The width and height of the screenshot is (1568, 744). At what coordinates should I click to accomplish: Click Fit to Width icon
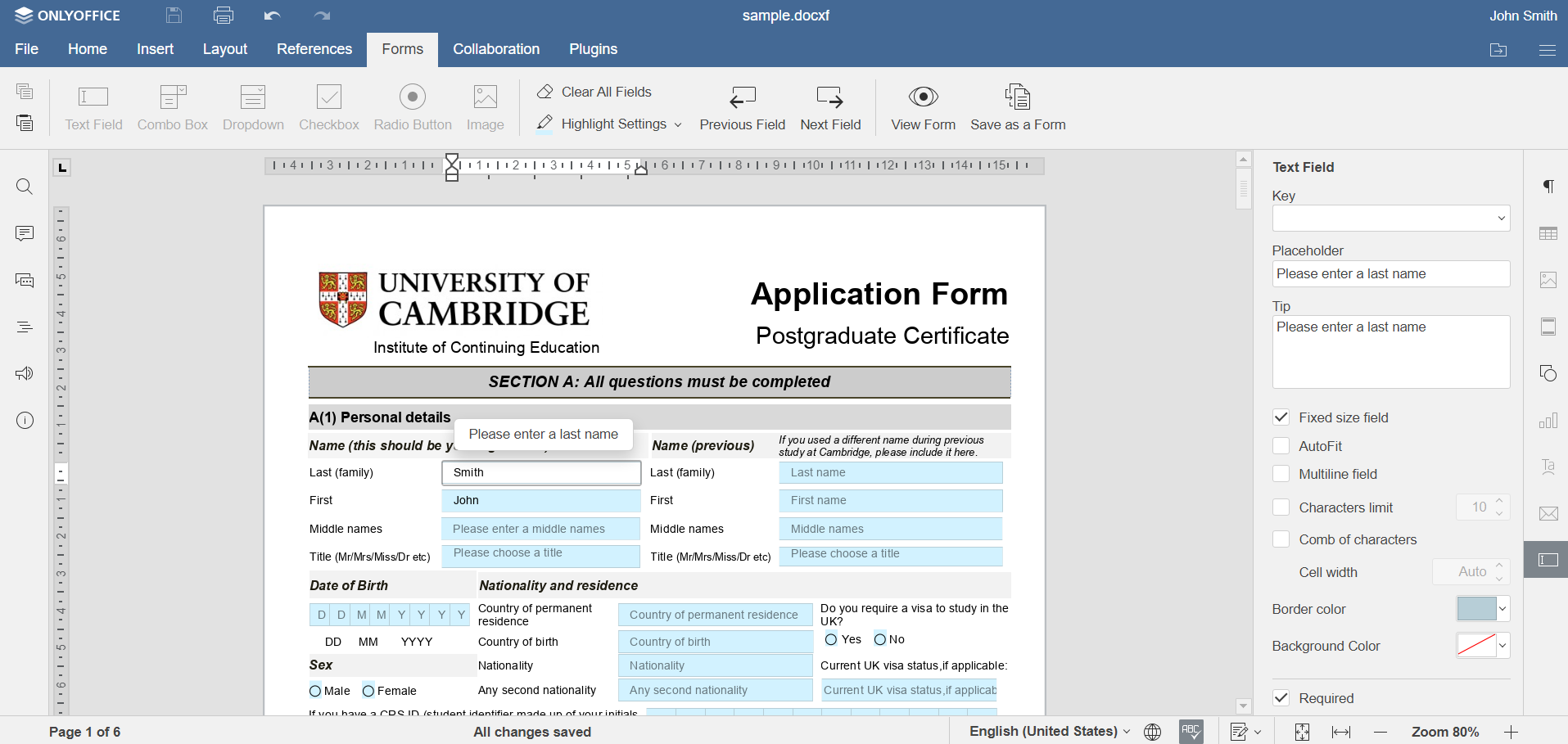pyautogui.click(x=1341, y=732)
